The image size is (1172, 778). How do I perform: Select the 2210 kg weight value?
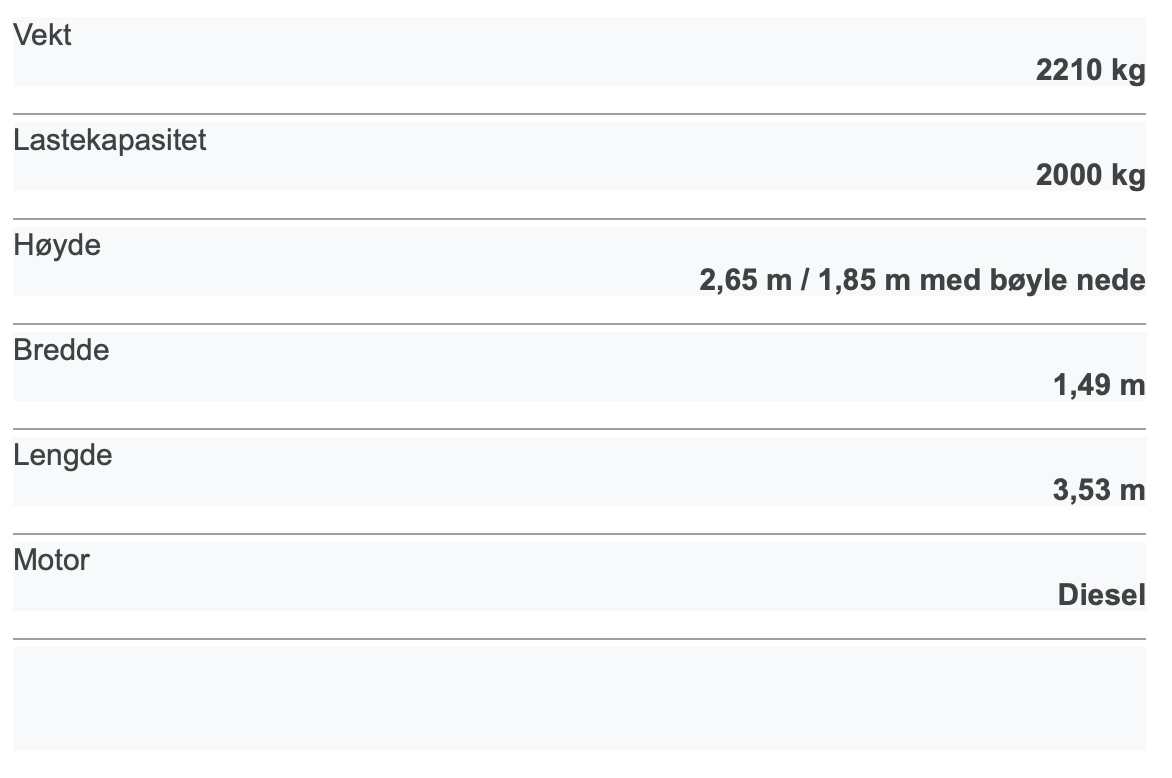coord(1090,70)
